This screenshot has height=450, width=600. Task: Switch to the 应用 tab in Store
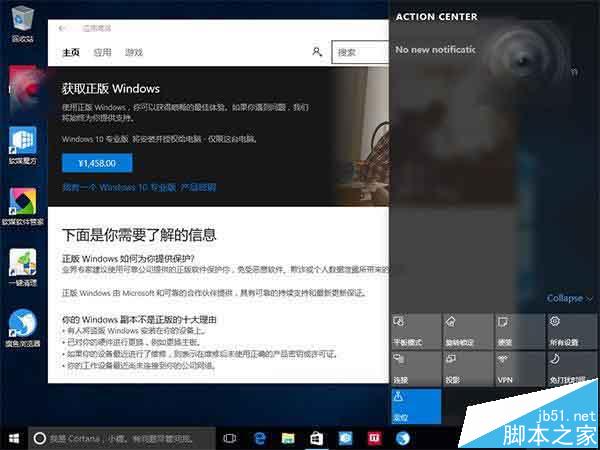pos(103,52)
